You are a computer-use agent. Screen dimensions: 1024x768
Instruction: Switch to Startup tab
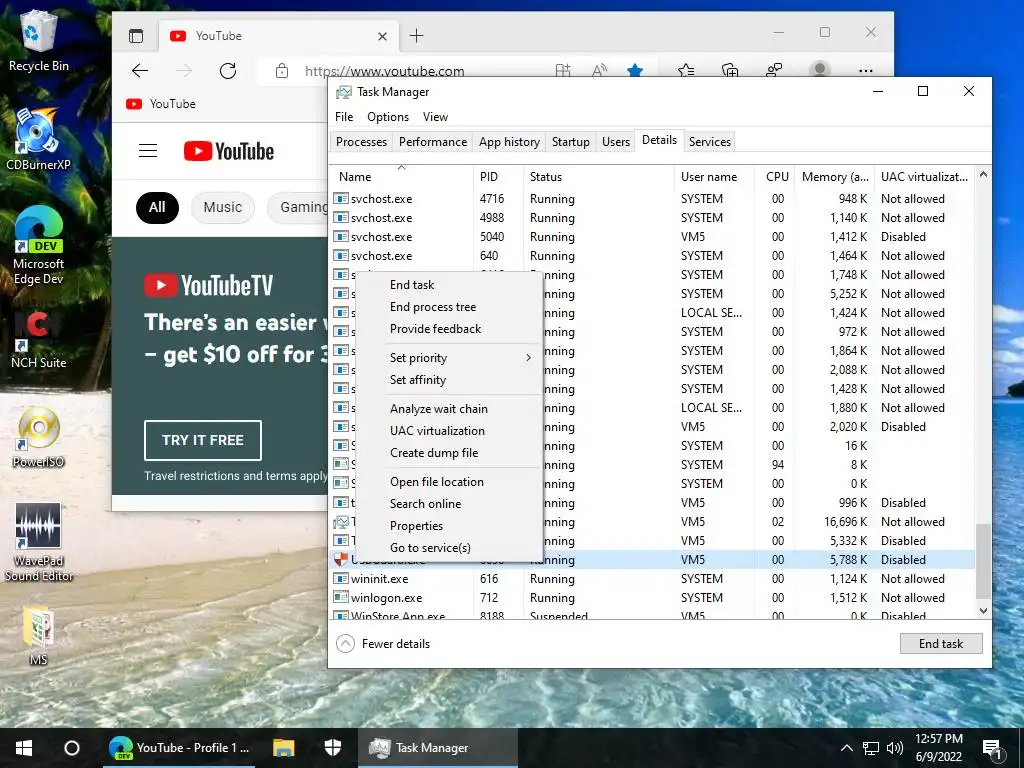coord(571,142)
